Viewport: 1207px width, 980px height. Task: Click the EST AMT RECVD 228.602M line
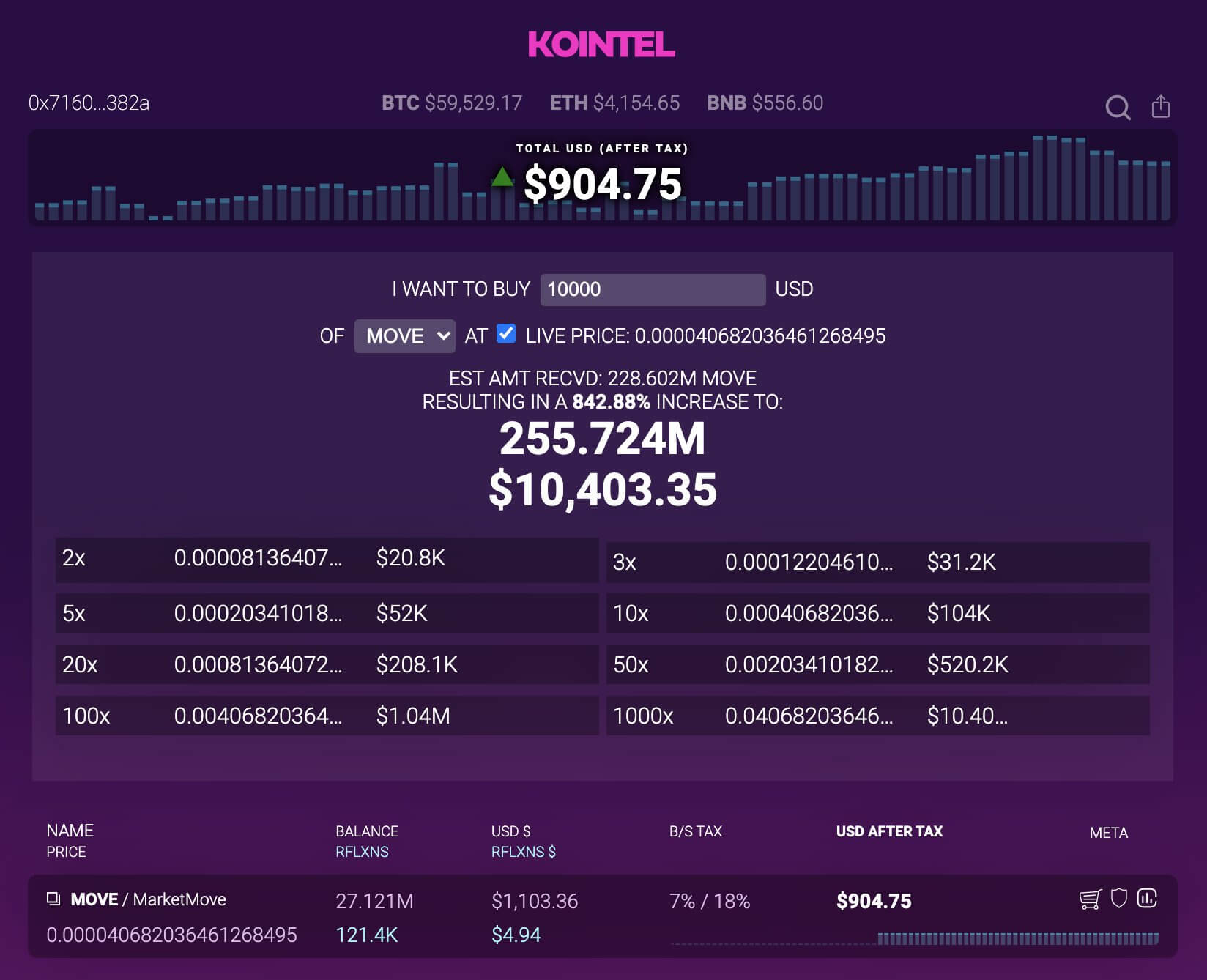(603, 378)
